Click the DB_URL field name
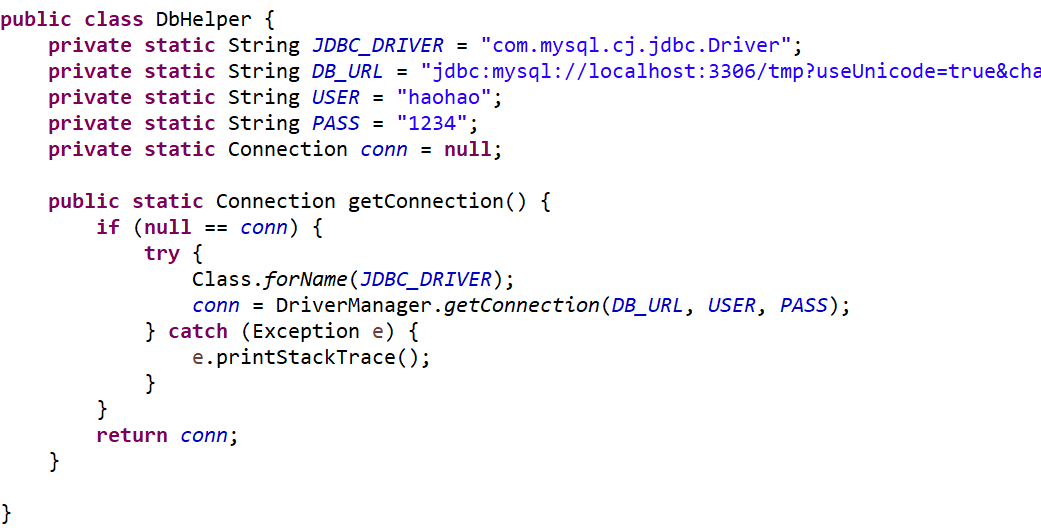 click(347, 72)
